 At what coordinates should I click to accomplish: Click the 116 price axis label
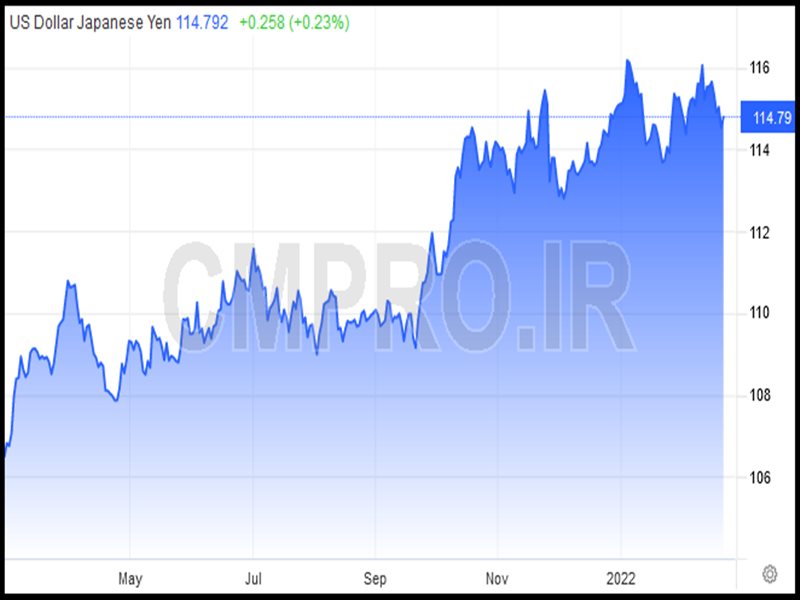[759, 67]
